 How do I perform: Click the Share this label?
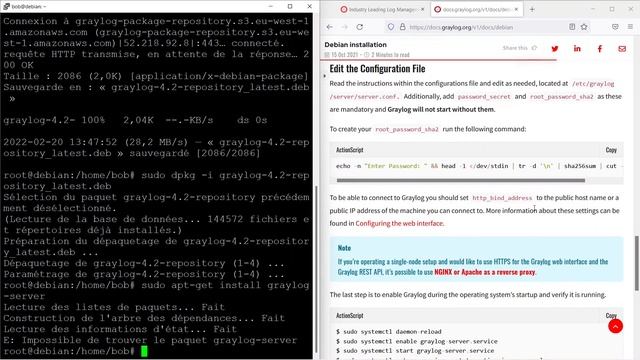point(515,48)
